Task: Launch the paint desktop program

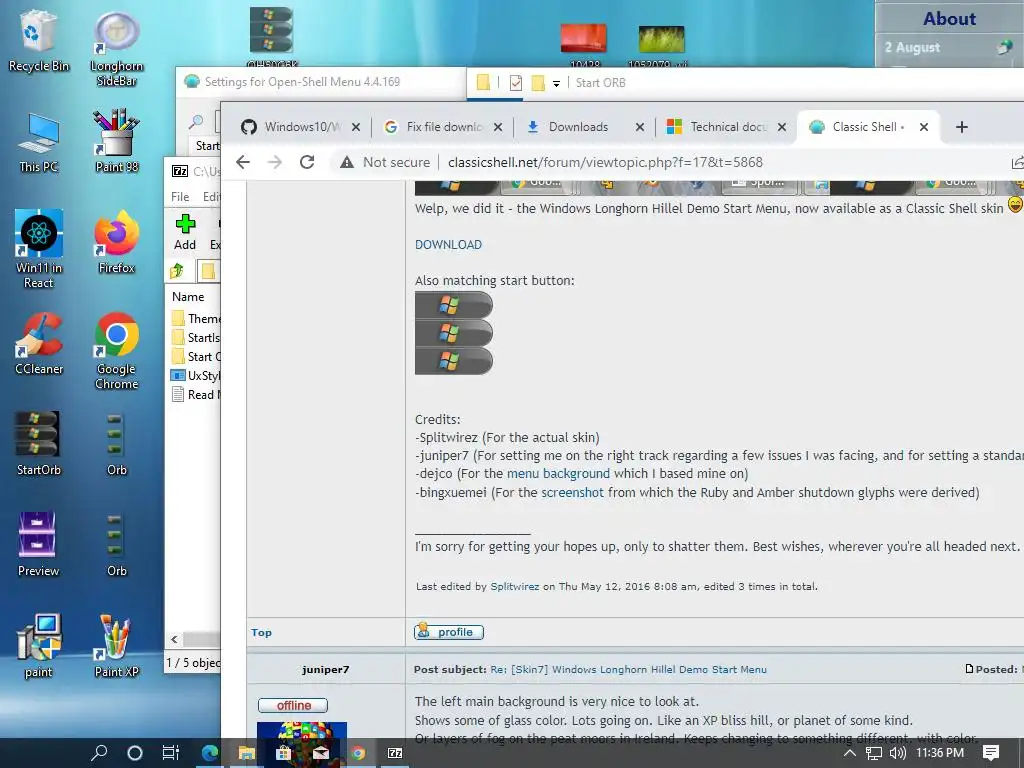Action: 39,647
